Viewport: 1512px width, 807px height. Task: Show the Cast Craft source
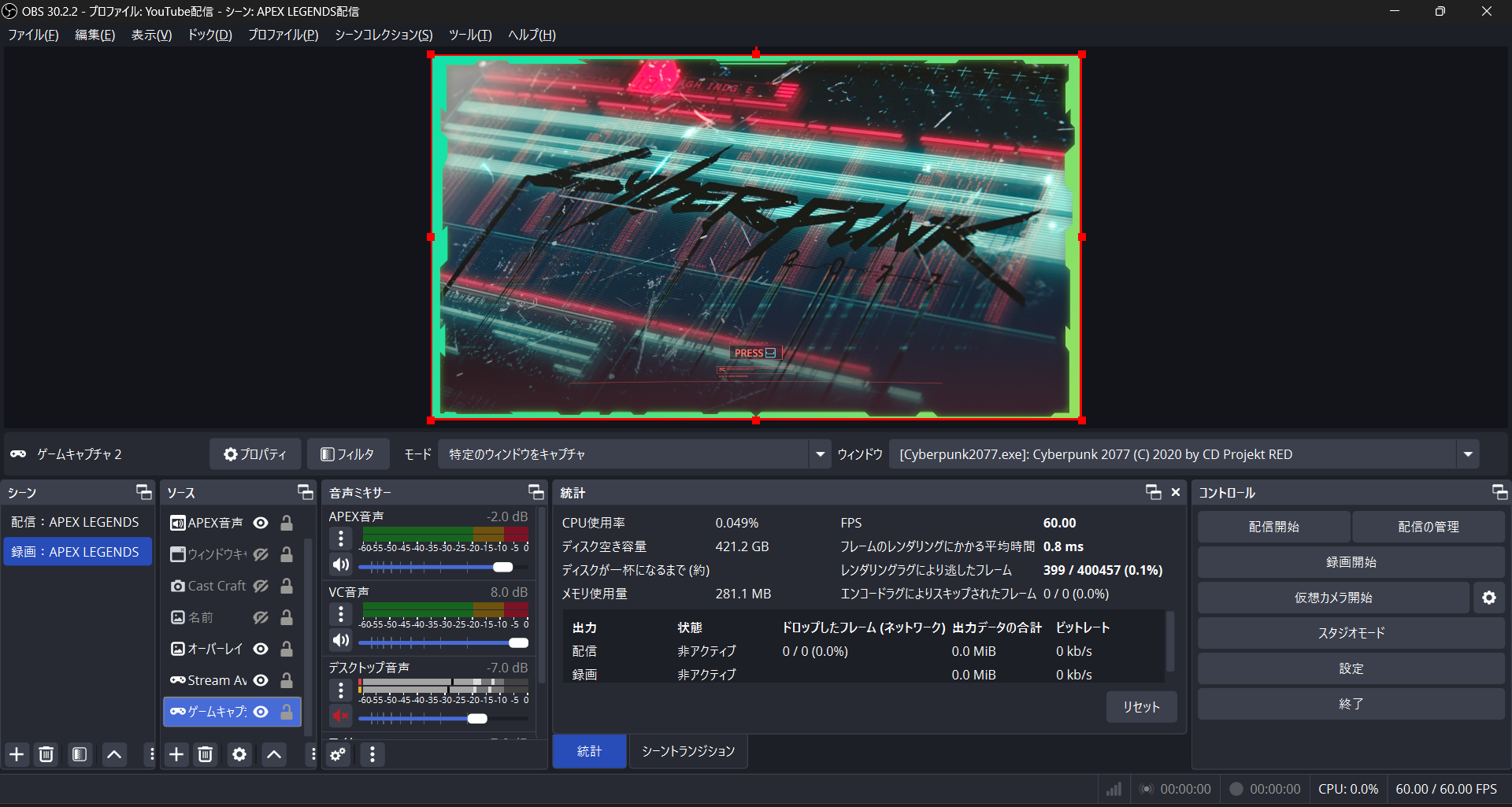(261, 586)
